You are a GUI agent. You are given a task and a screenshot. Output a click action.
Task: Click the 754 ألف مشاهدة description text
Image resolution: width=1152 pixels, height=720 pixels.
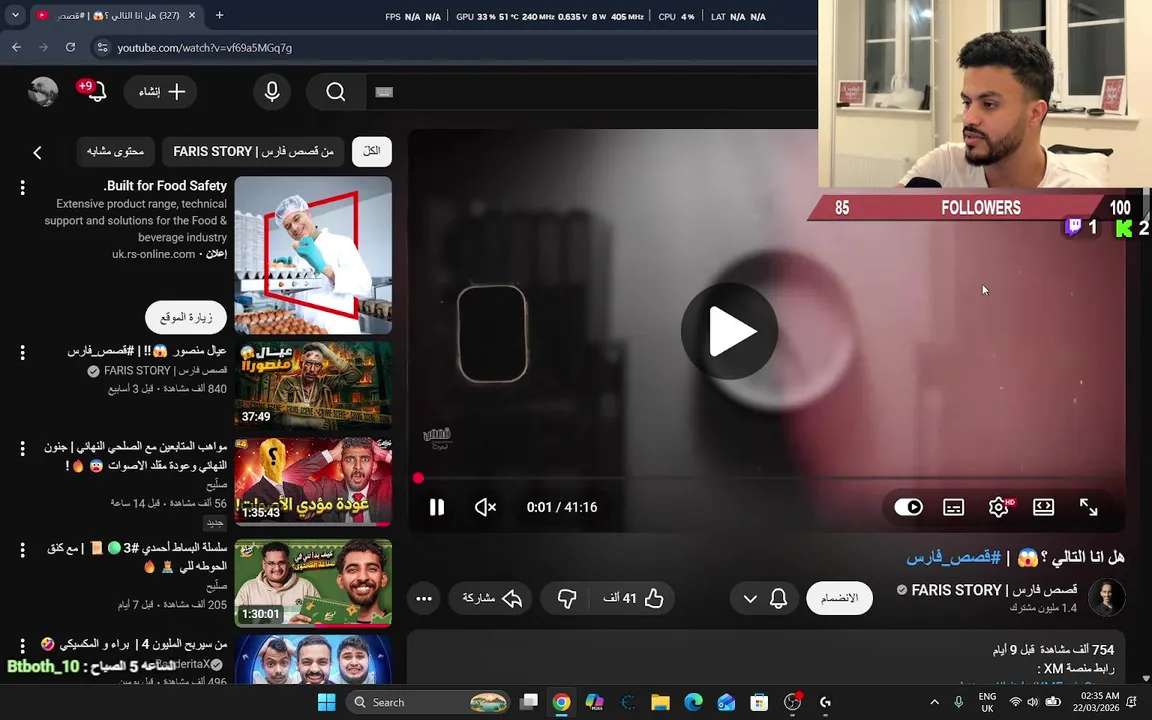[x=1052, y=649]
